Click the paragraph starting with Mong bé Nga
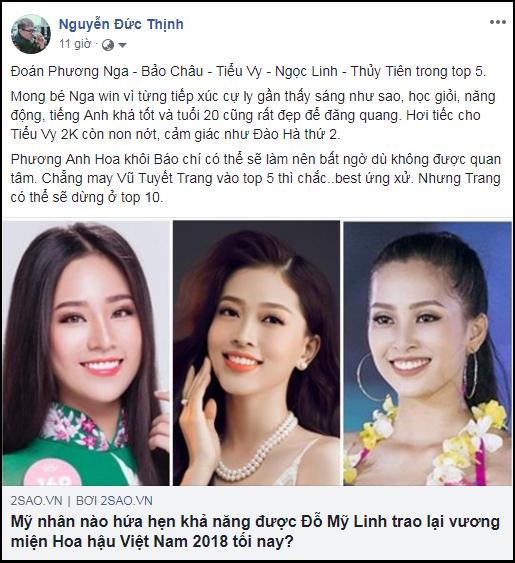 253,115
